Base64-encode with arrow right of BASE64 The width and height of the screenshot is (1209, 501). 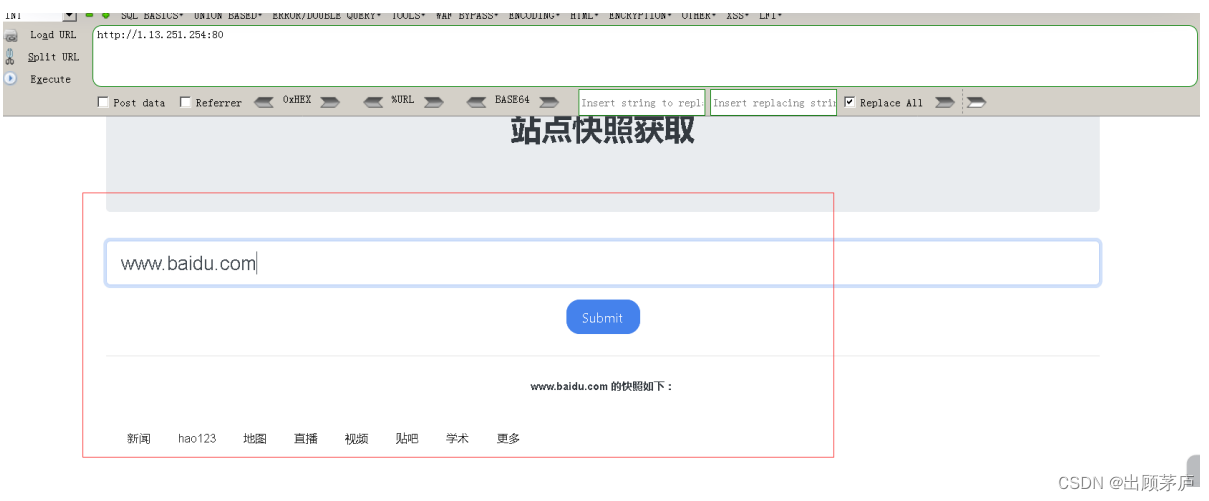pos(549,102)
